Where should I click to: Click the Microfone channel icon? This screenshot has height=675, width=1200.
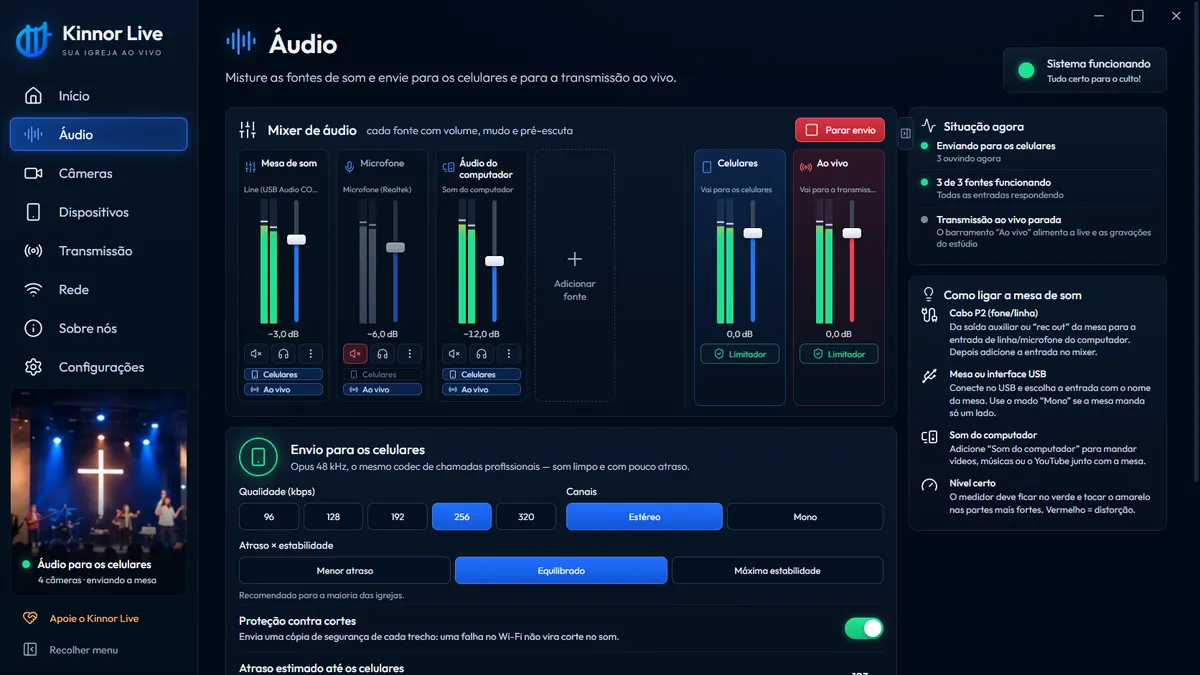[349, 165]
